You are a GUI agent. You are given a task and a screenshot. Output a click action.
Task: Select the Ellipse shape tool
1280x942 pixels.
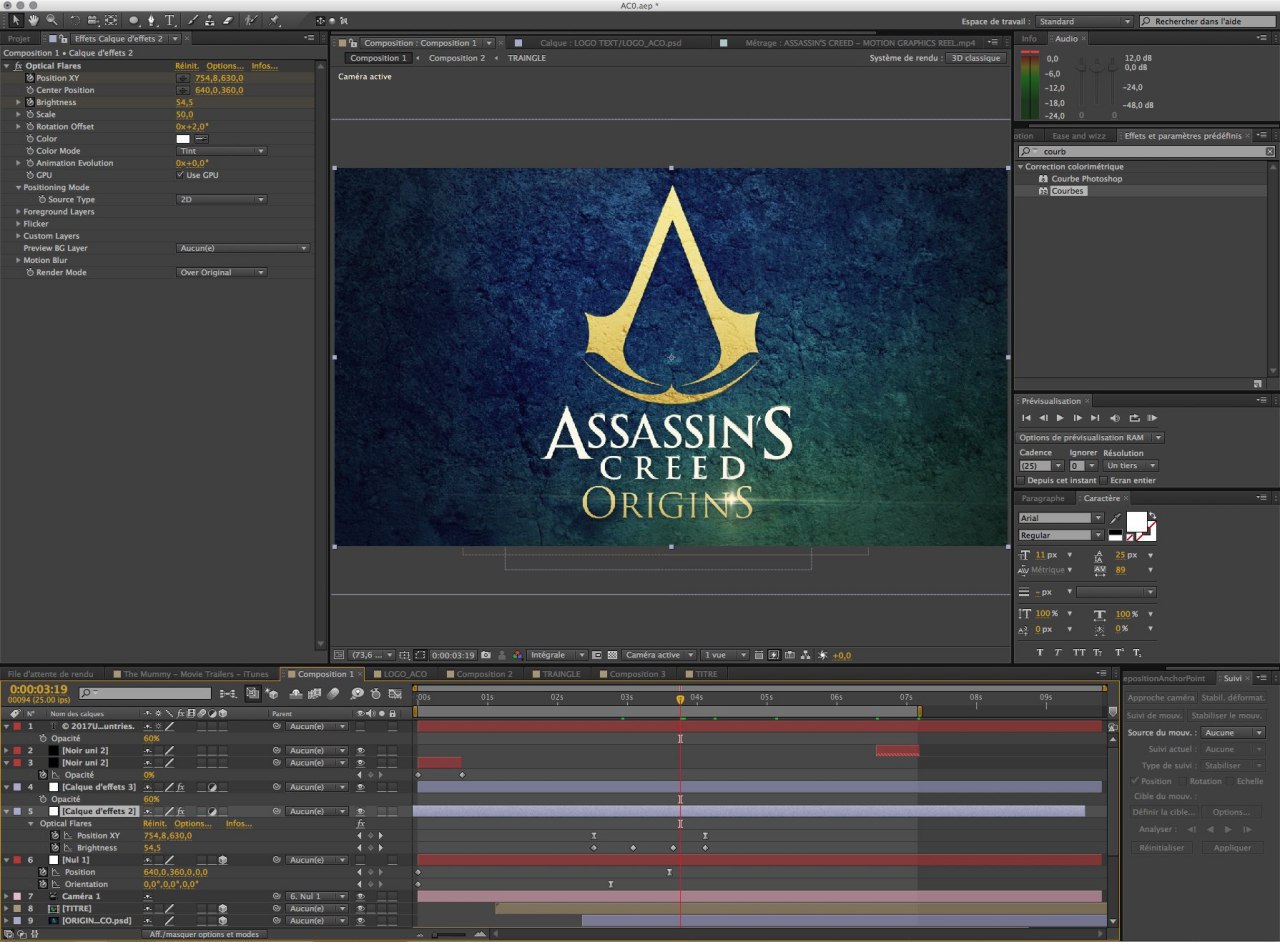pyautogui.click(x=134, y=20)
